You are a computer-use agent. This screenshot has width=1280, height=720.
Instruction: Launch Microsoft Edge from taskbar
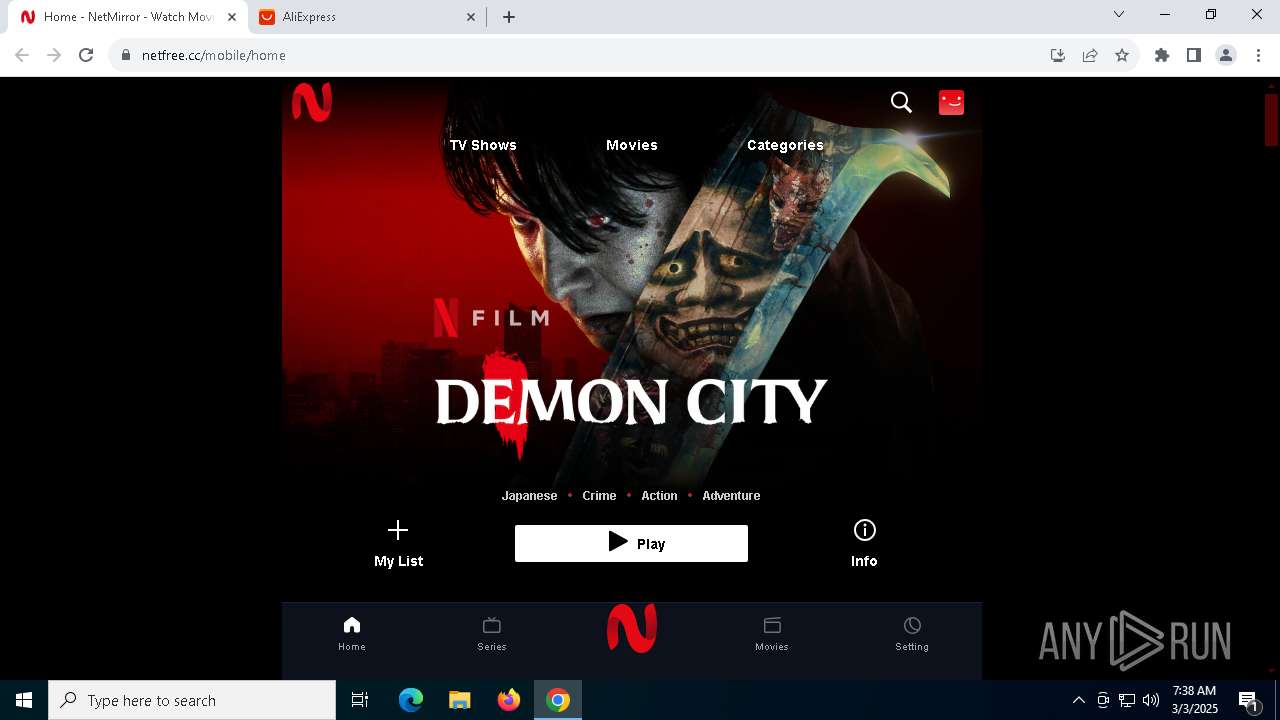pos(411,700)
